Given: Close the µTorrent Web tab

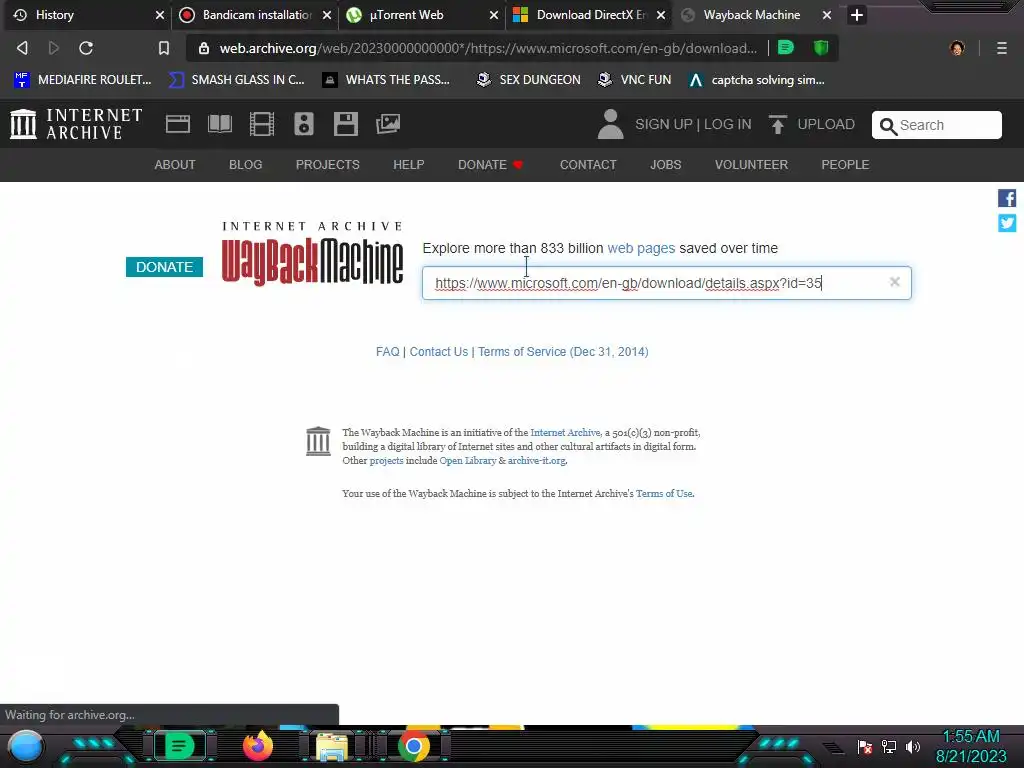Looking at the screenshot, I should [x=494, y=15].
